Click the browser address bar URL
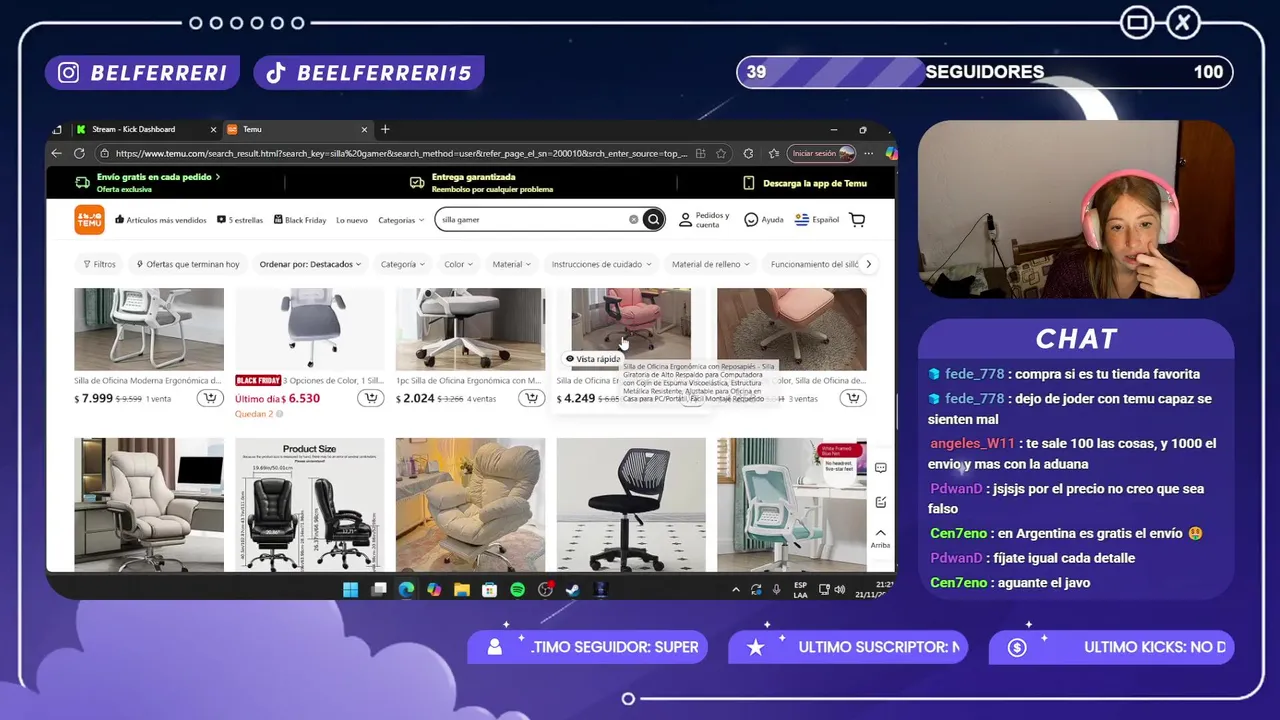The height and width of the screenshot is (720, 1280). (x=400, y=153)
